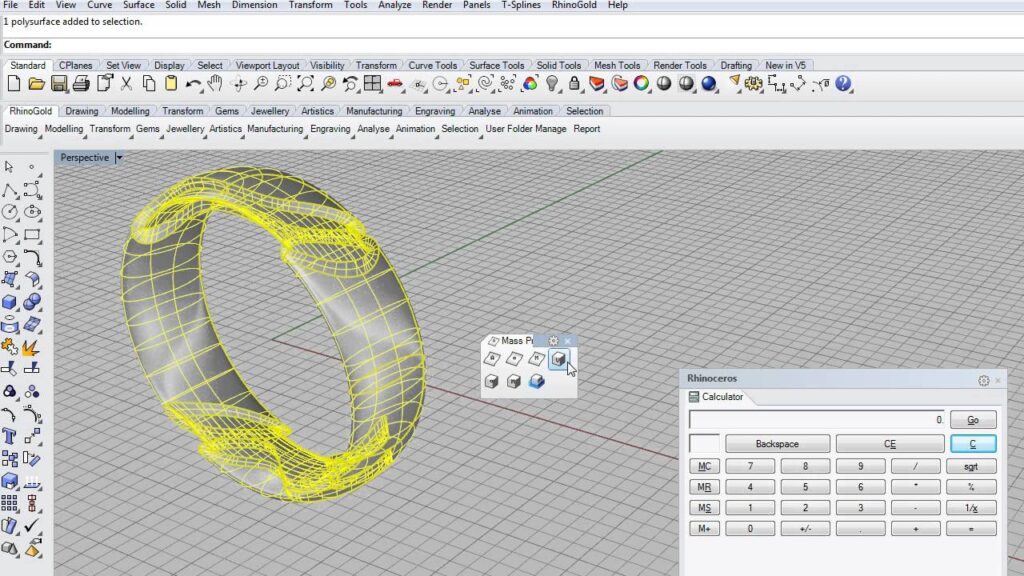Open the RhinoGold menu in menu bar
The height and width of the screenshot is (576, 1024).
[574, 5]
